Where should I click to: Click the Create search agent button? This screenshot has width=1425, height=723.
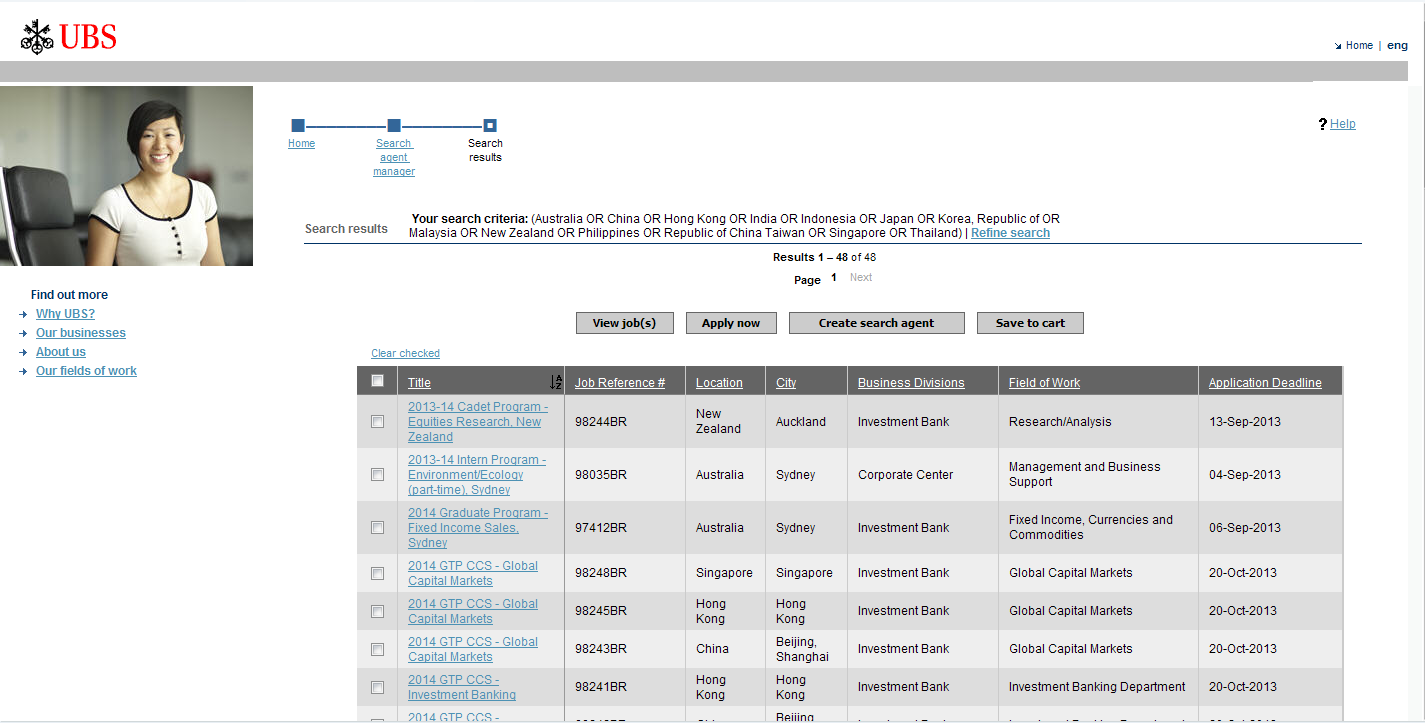coord(876,323)
